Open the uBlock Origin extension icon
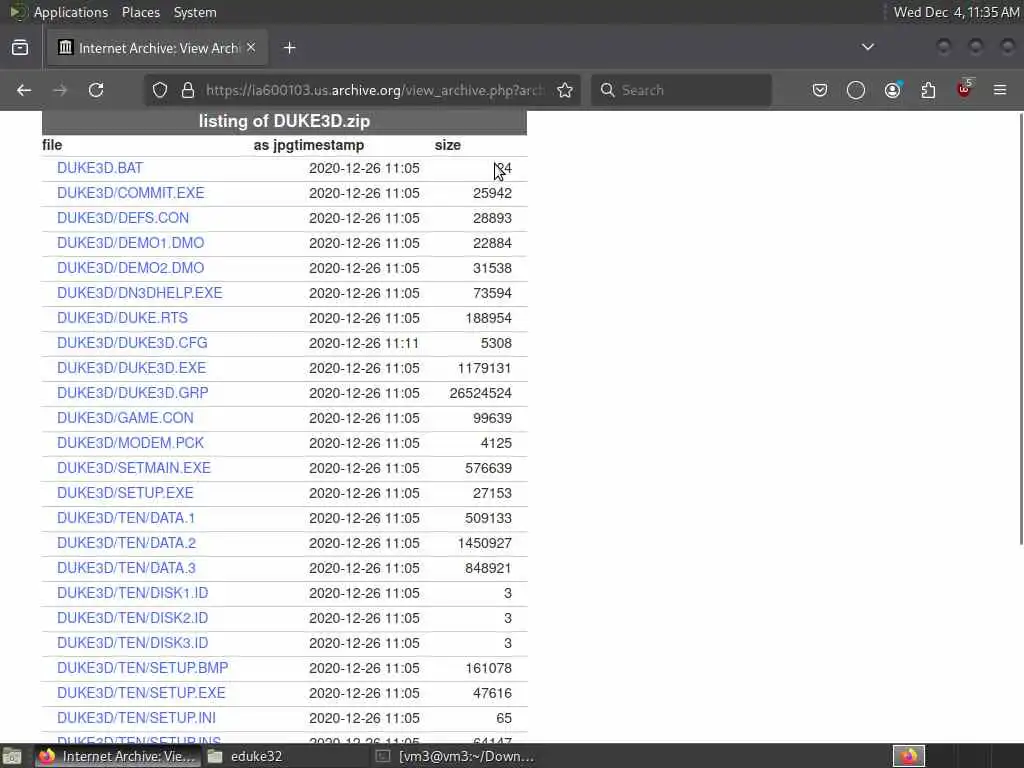1024x768 pixels. [x=964, y=89]
